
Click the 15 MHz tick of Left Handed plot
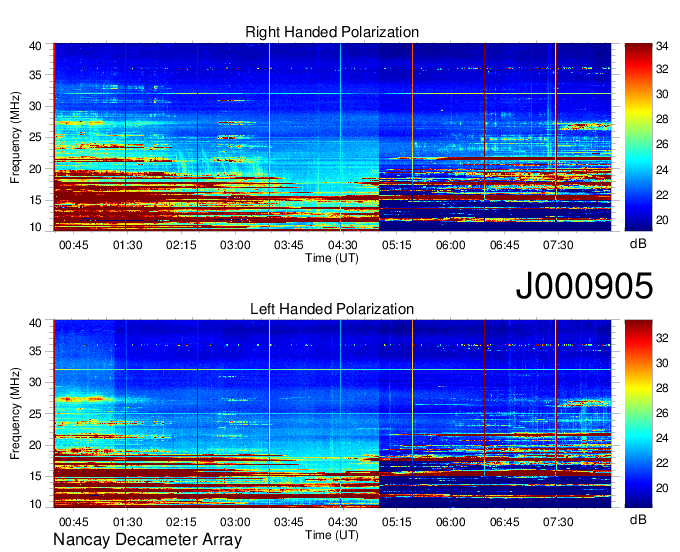[x=35, y=477]
